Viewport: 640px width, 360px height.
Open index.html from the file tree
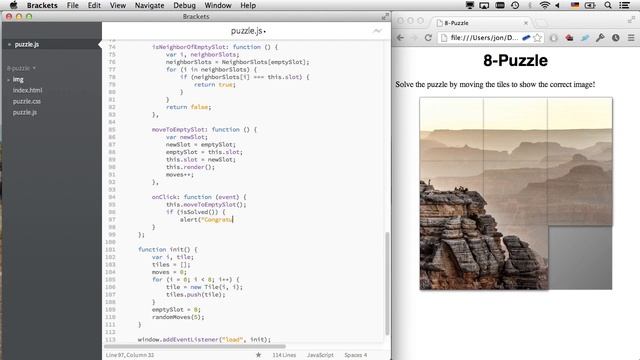[x=27, y=90]
